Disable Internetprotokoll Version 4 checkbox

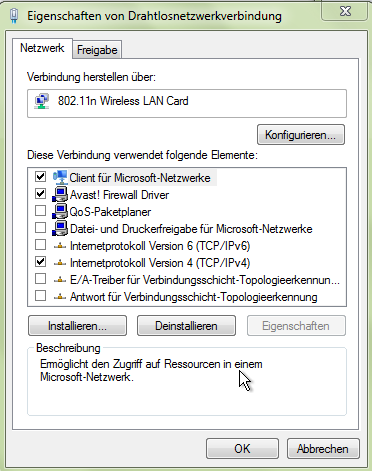tap(41, 262)
